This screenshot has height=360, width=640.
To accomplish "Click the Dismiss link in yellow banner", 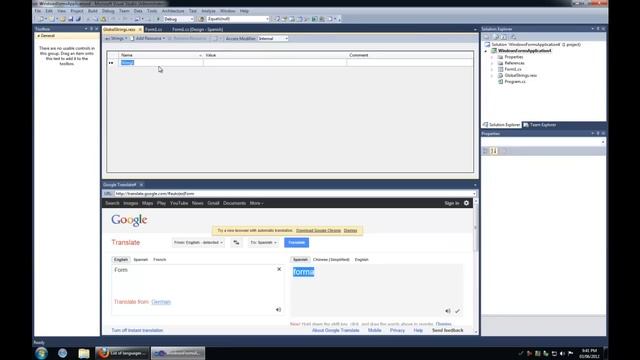I will (x=350, y=231).
